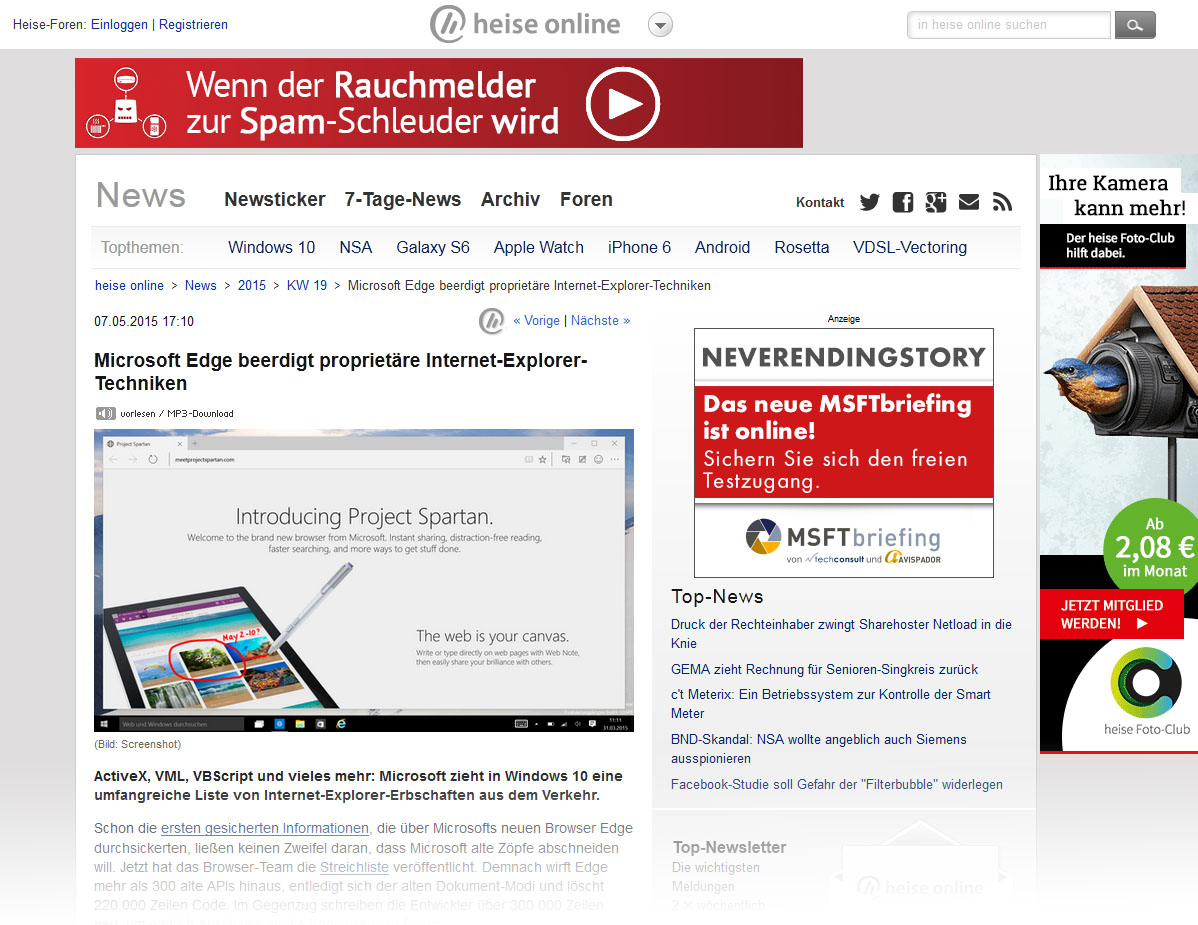
Task: Open c't Meterix Smart Meter article
Action: 831,704
